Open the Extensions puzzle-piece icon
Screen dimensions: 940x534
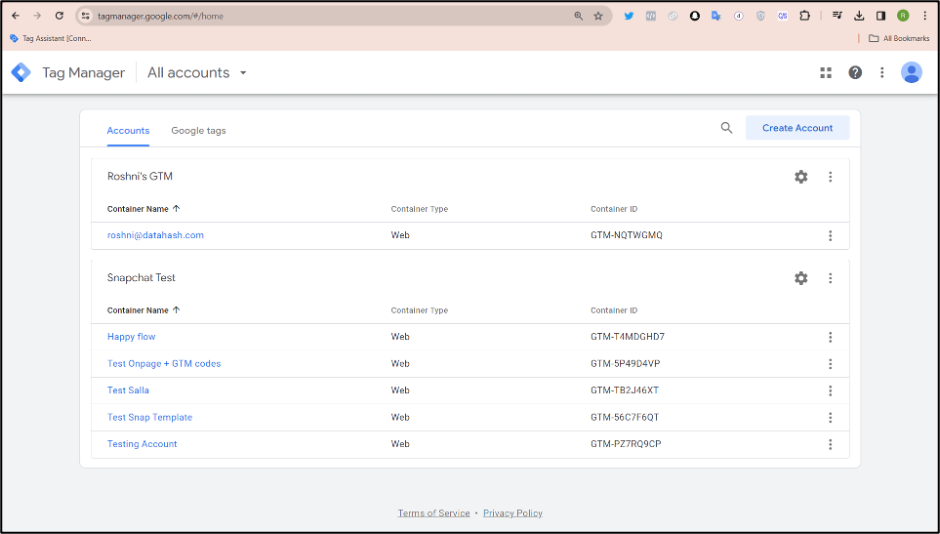[805, 16]
